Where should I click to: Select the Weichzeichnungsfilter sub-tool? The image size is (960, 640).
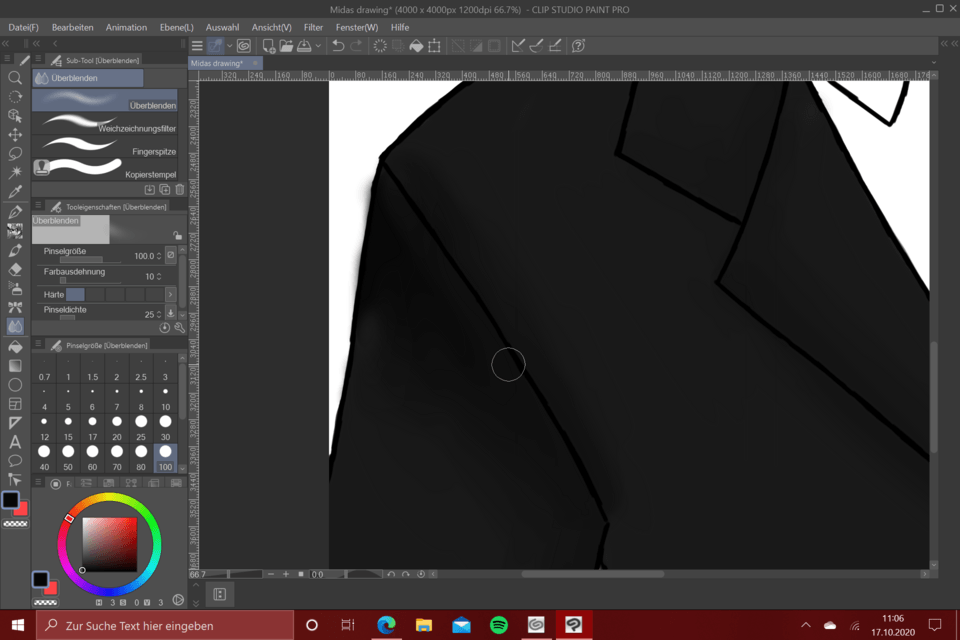pyautogui.click(x=105, y=123)
